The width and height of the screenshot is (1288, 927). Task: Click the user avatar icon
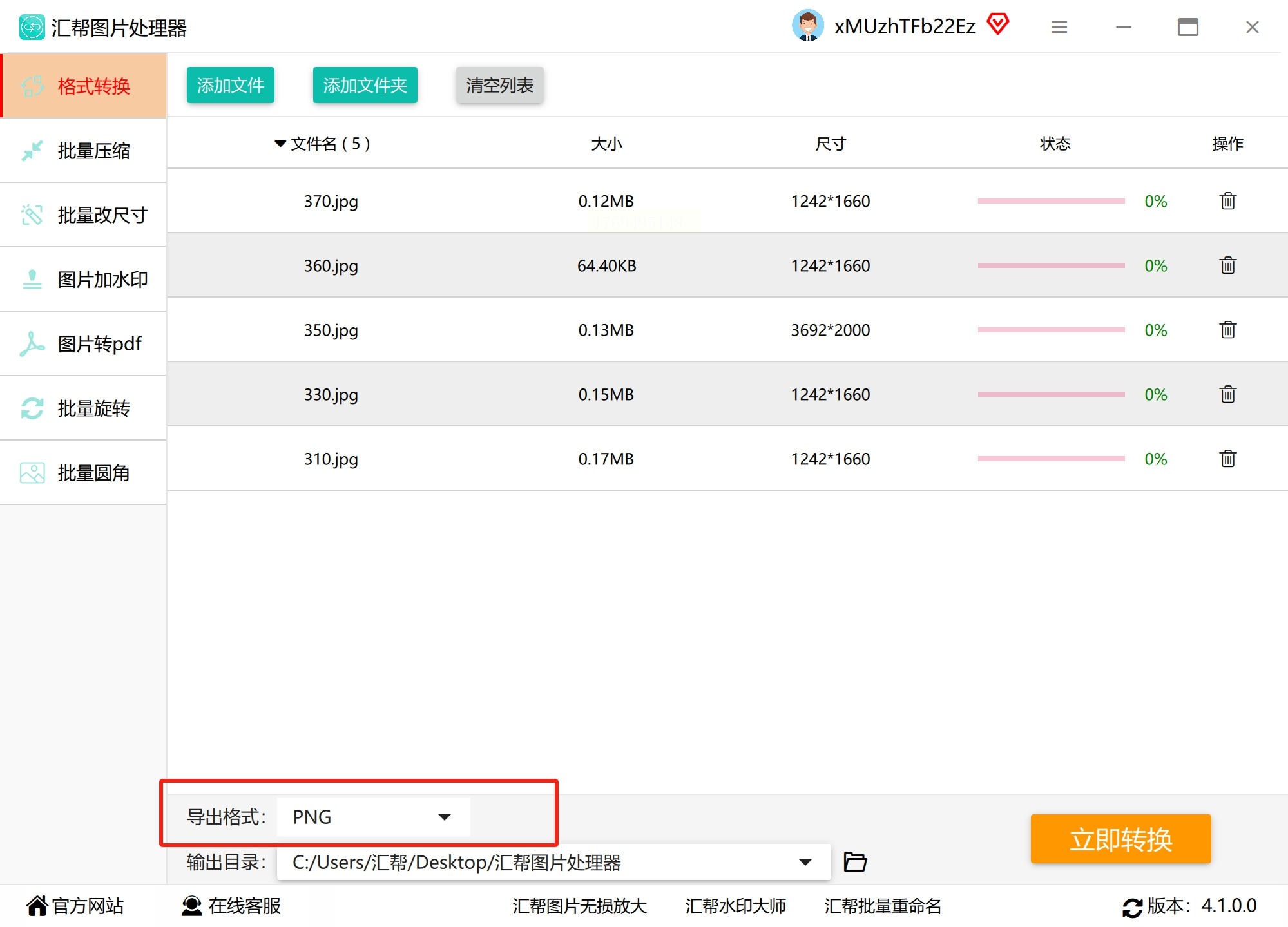pos(807,26)
